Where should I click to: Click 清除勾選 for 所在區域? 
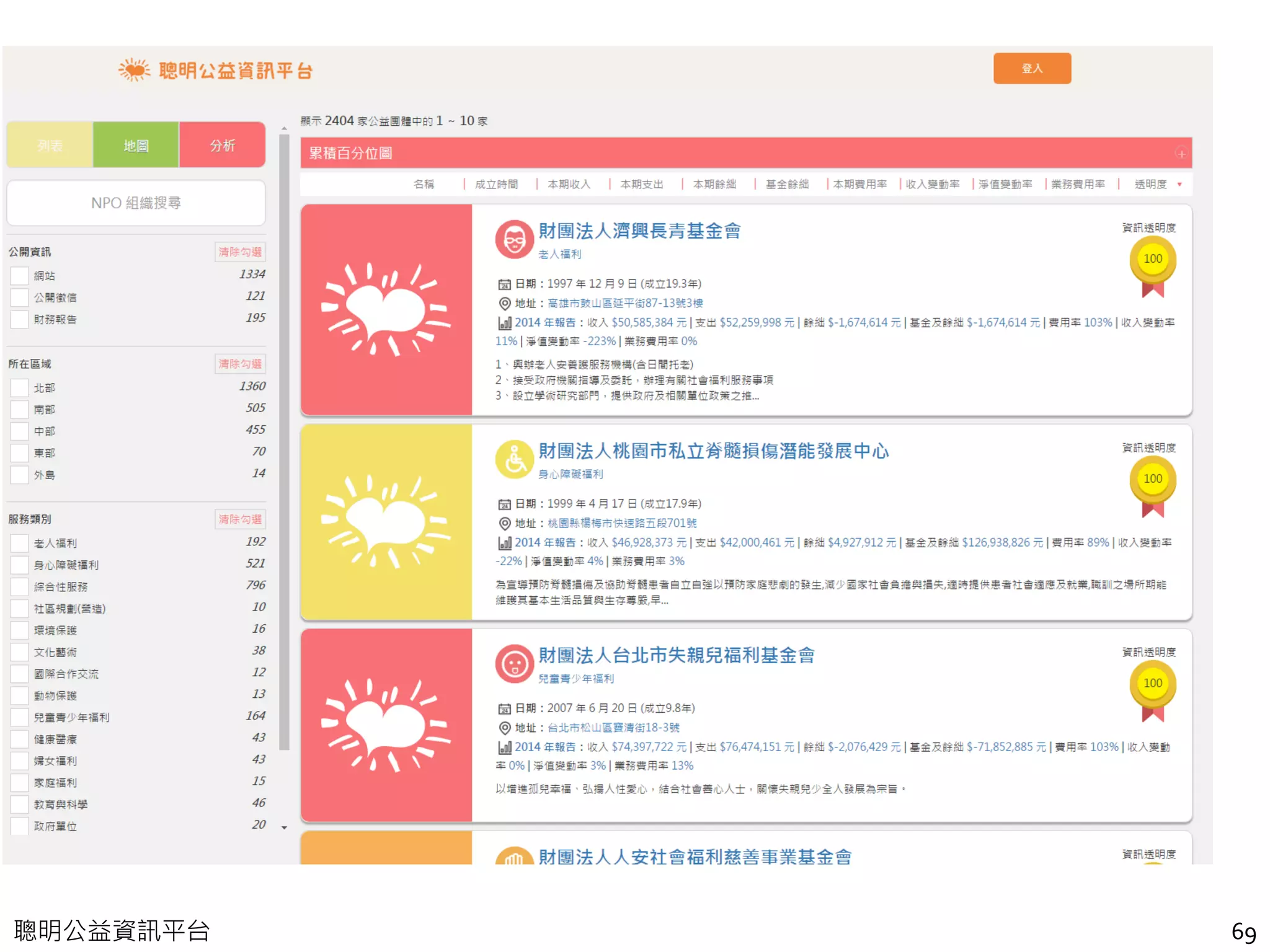240,364
